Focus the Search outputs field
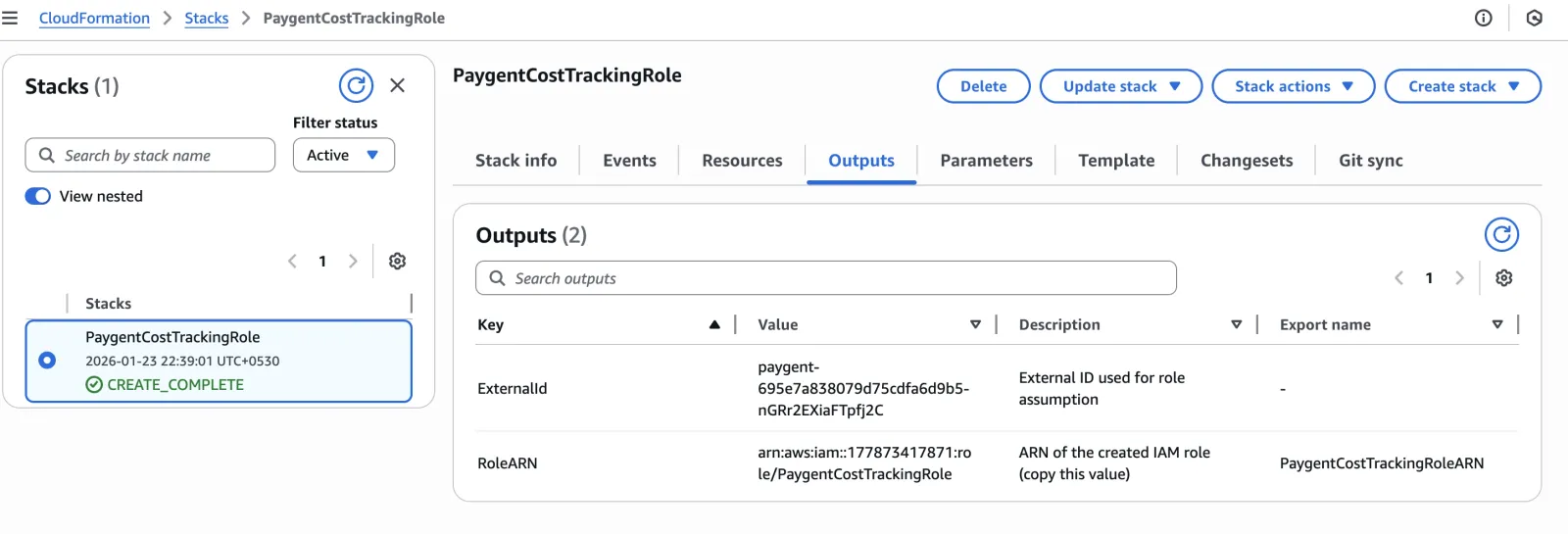This screenshot has height=534, width=1568. pyautogui.click(x=826, y=278)
